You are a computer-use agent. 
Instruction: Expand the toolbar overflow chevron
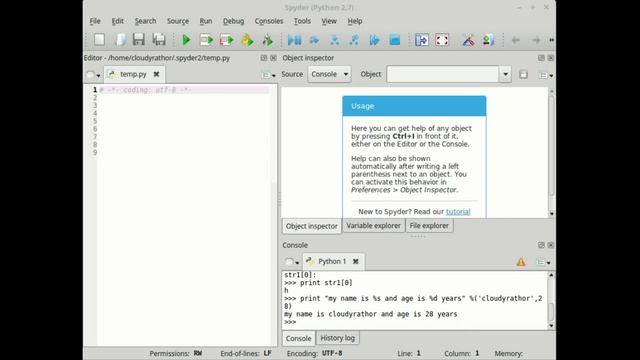[551, 40]
